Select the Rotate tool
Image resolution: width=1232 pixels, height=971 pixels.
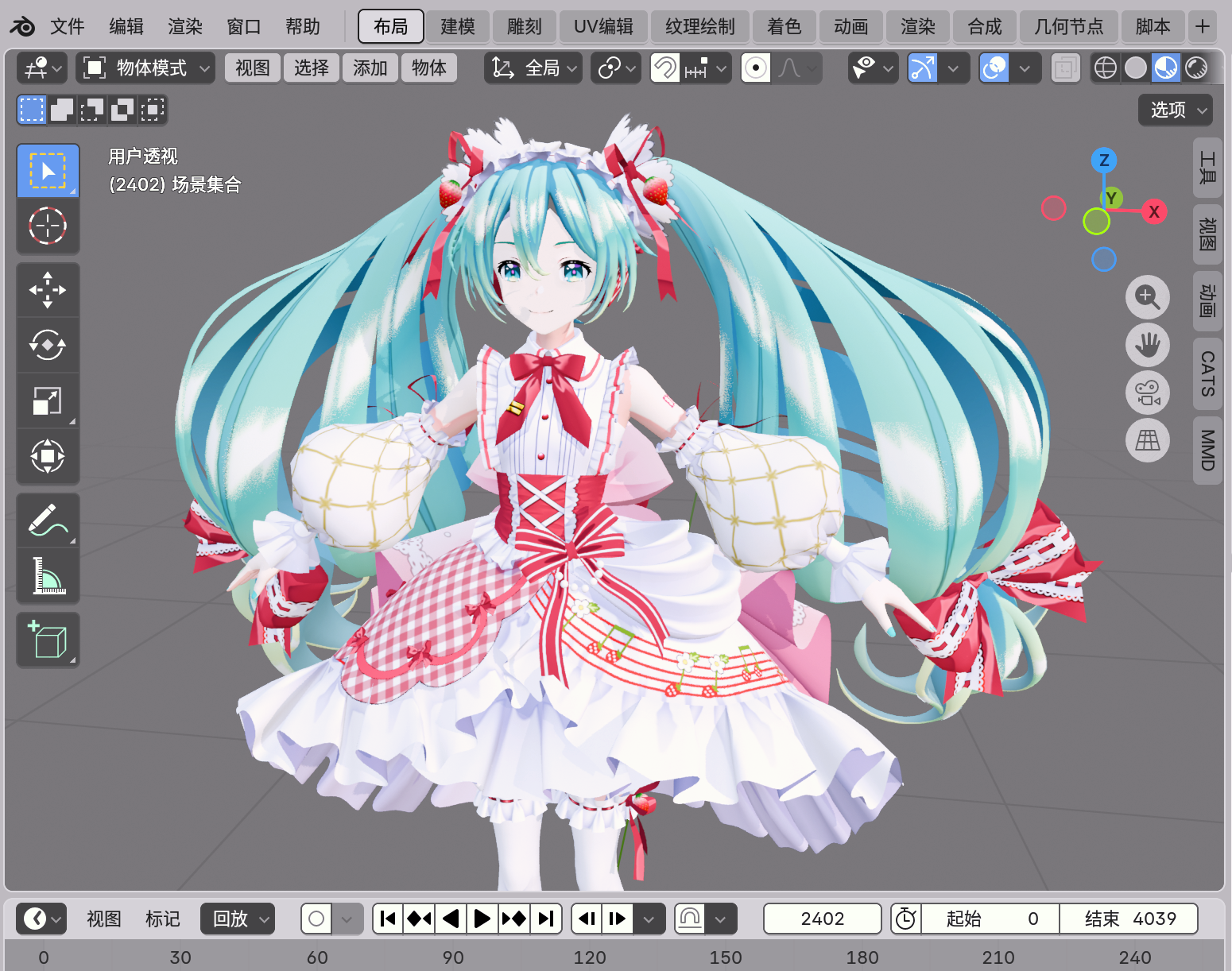[48, 346]
